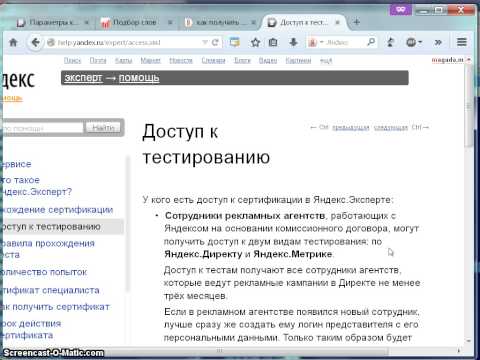
Task: Reload the page with the refresh icon
Action: pos(215,42)
